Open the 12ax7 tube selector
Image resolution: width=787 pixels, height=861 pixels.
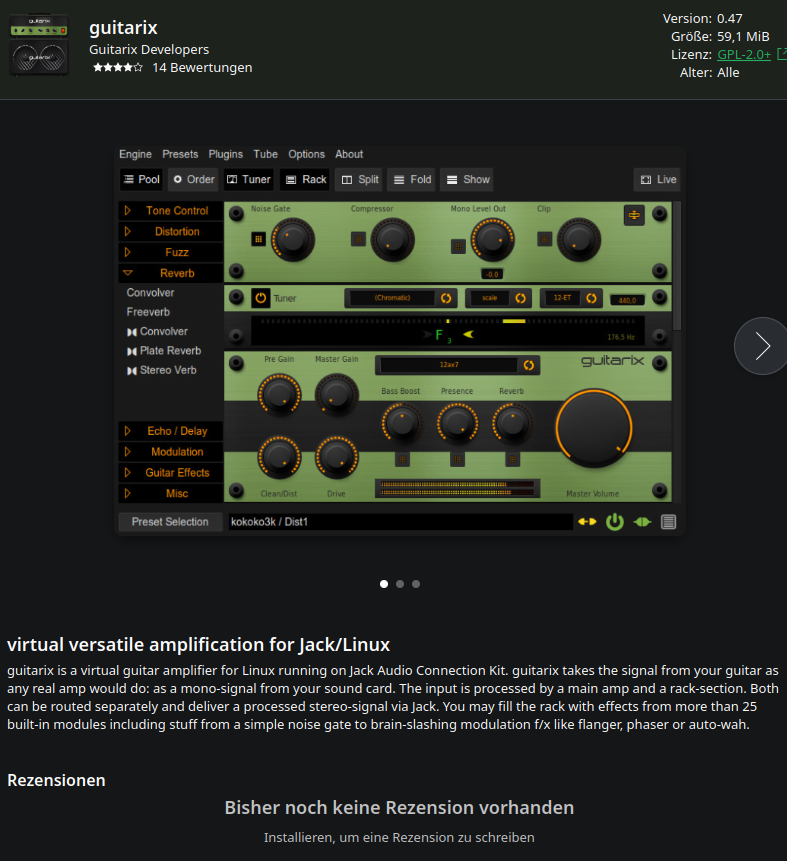(x=457, y=365)
